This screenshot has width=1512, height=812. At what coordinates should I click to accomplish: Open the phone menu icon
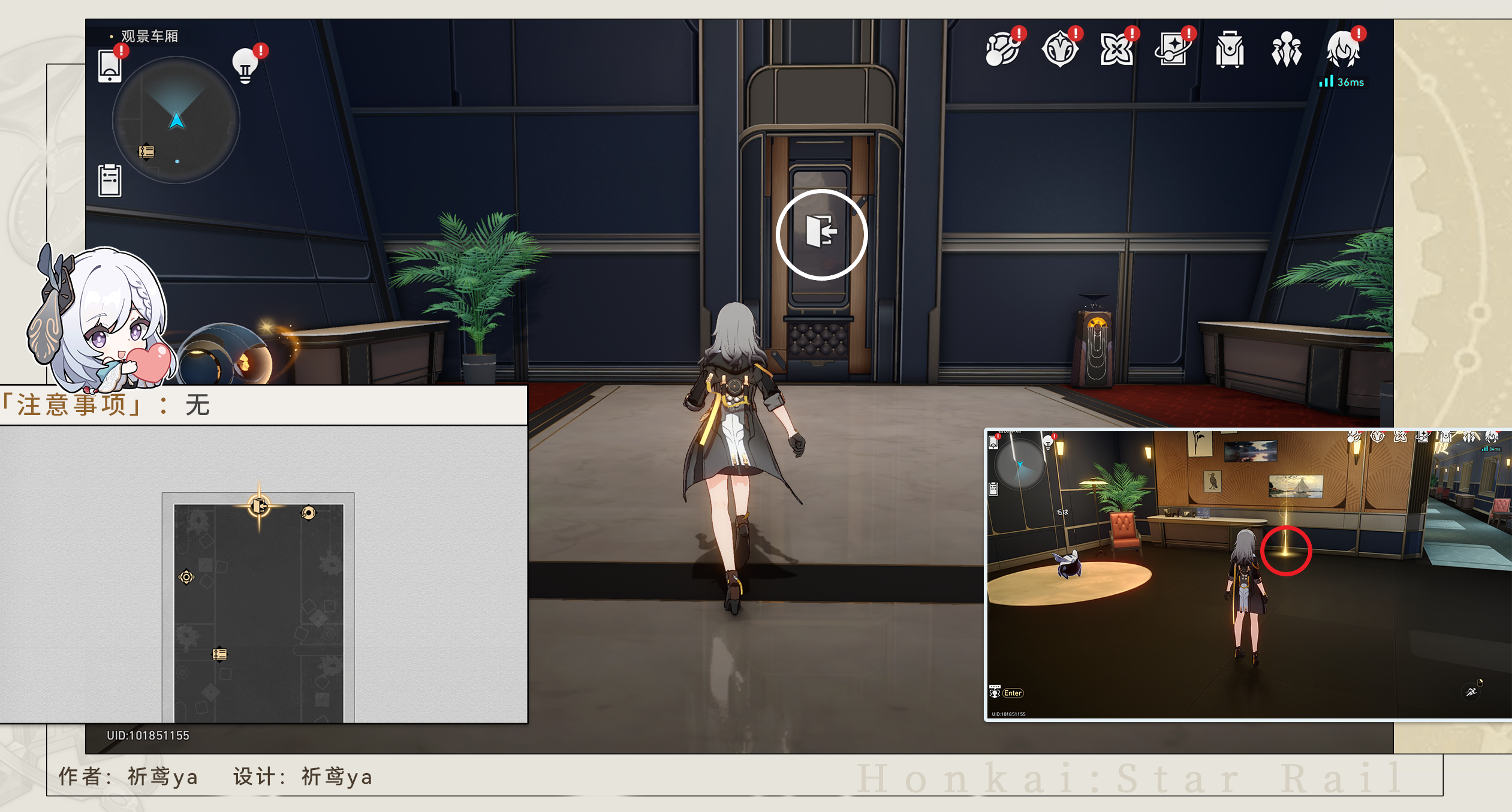click(x=110, y=66)
